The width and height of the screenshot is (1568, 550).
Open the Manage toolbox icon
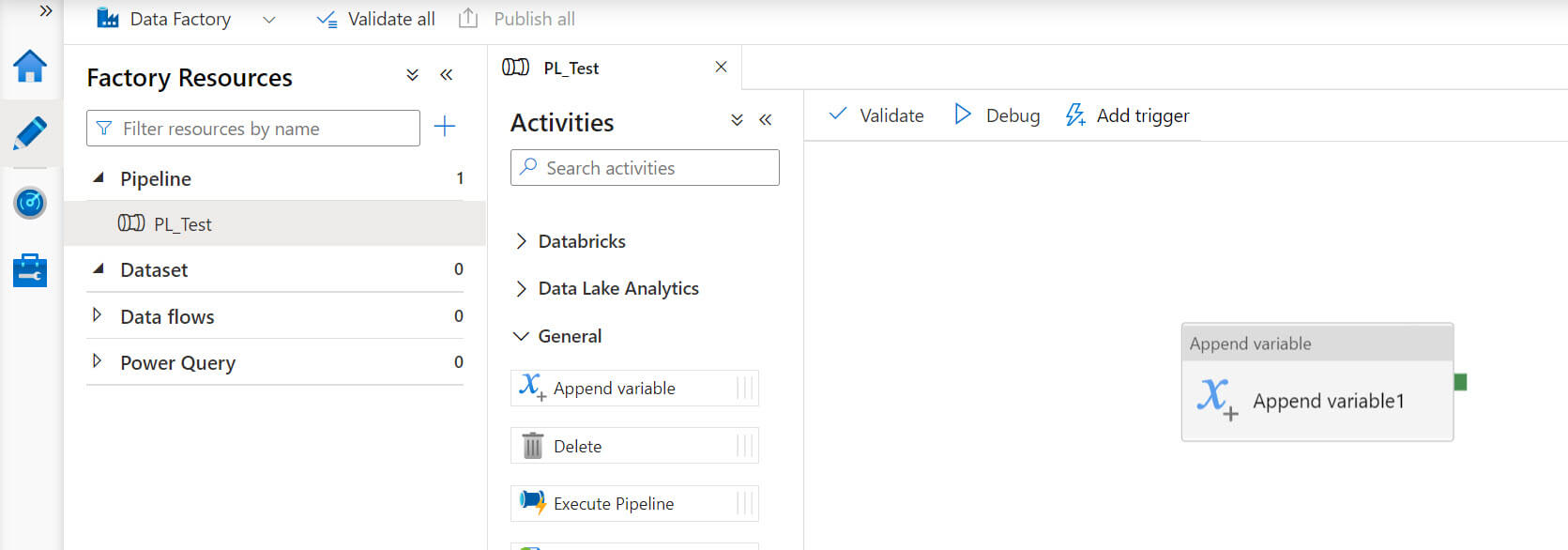click(30, 270)
